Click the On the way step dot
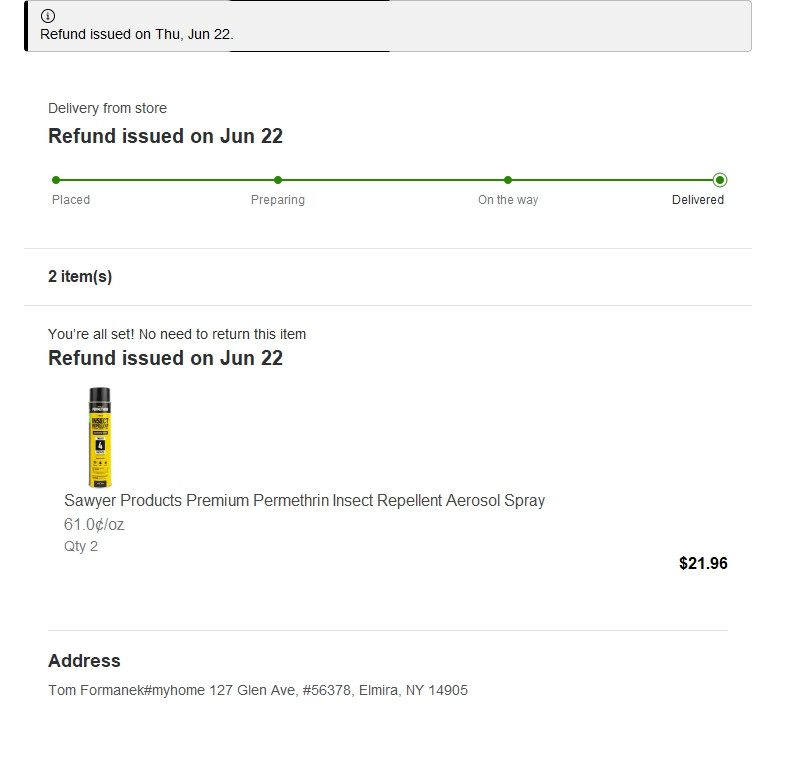 (508, 180)
